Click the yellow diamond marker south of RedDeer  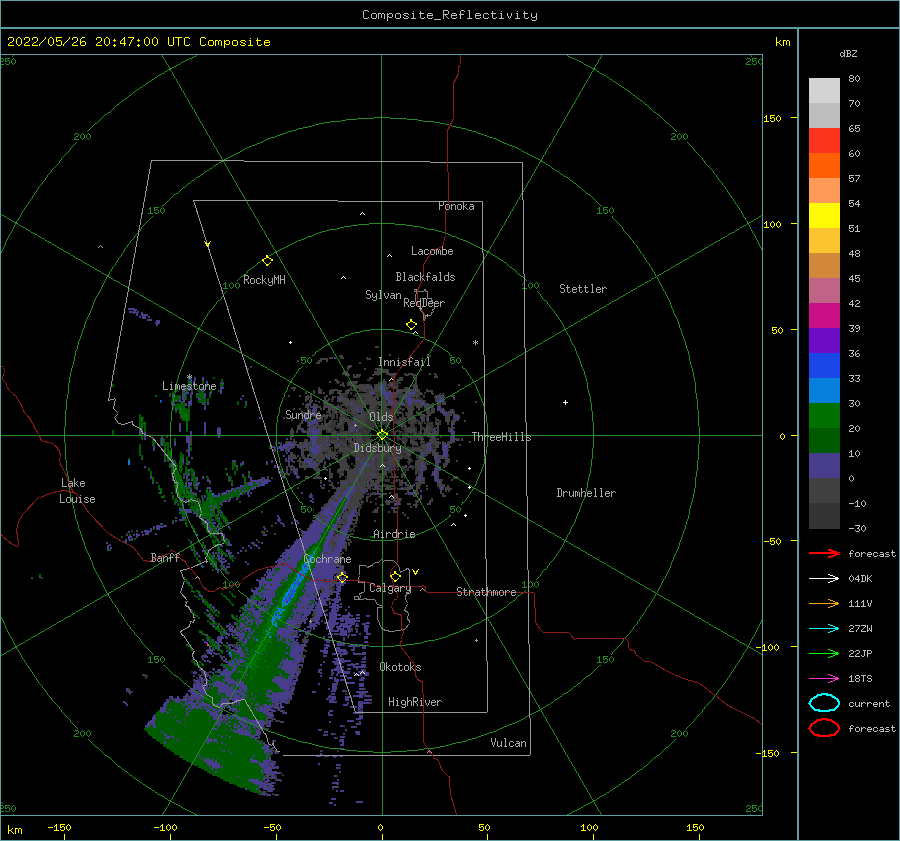[412, 325]
